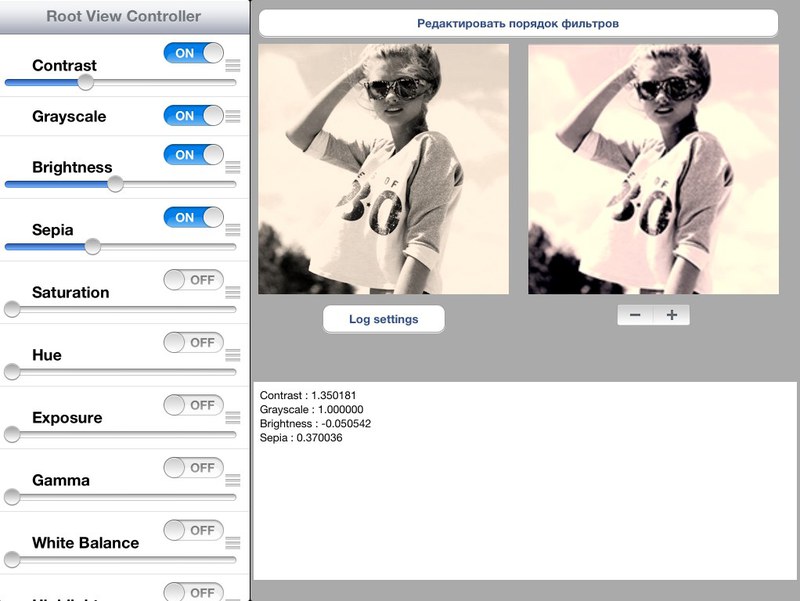Viewport: 800px width, 601px height.
Task: Click the Gamma drag handle icon
Action: (x=235, y=480)
